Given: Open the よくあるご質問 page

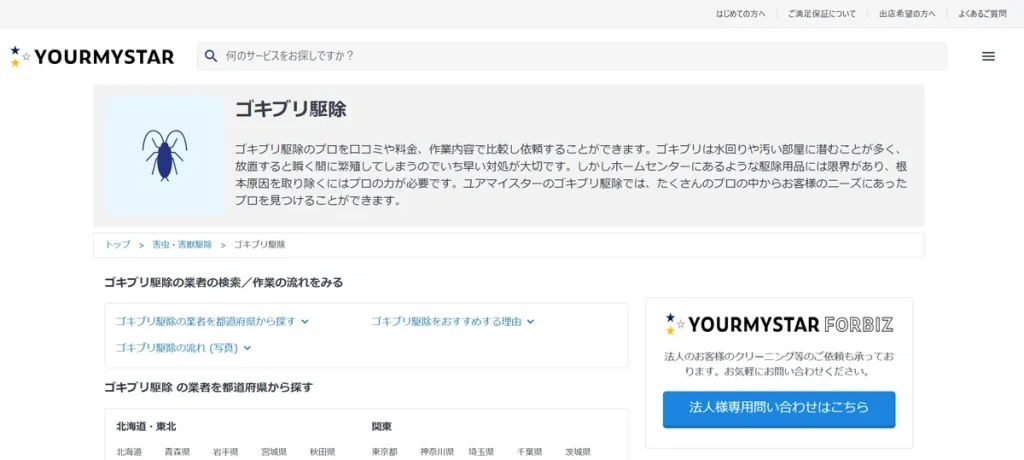Looking at the screenshot, I should 982,14.
